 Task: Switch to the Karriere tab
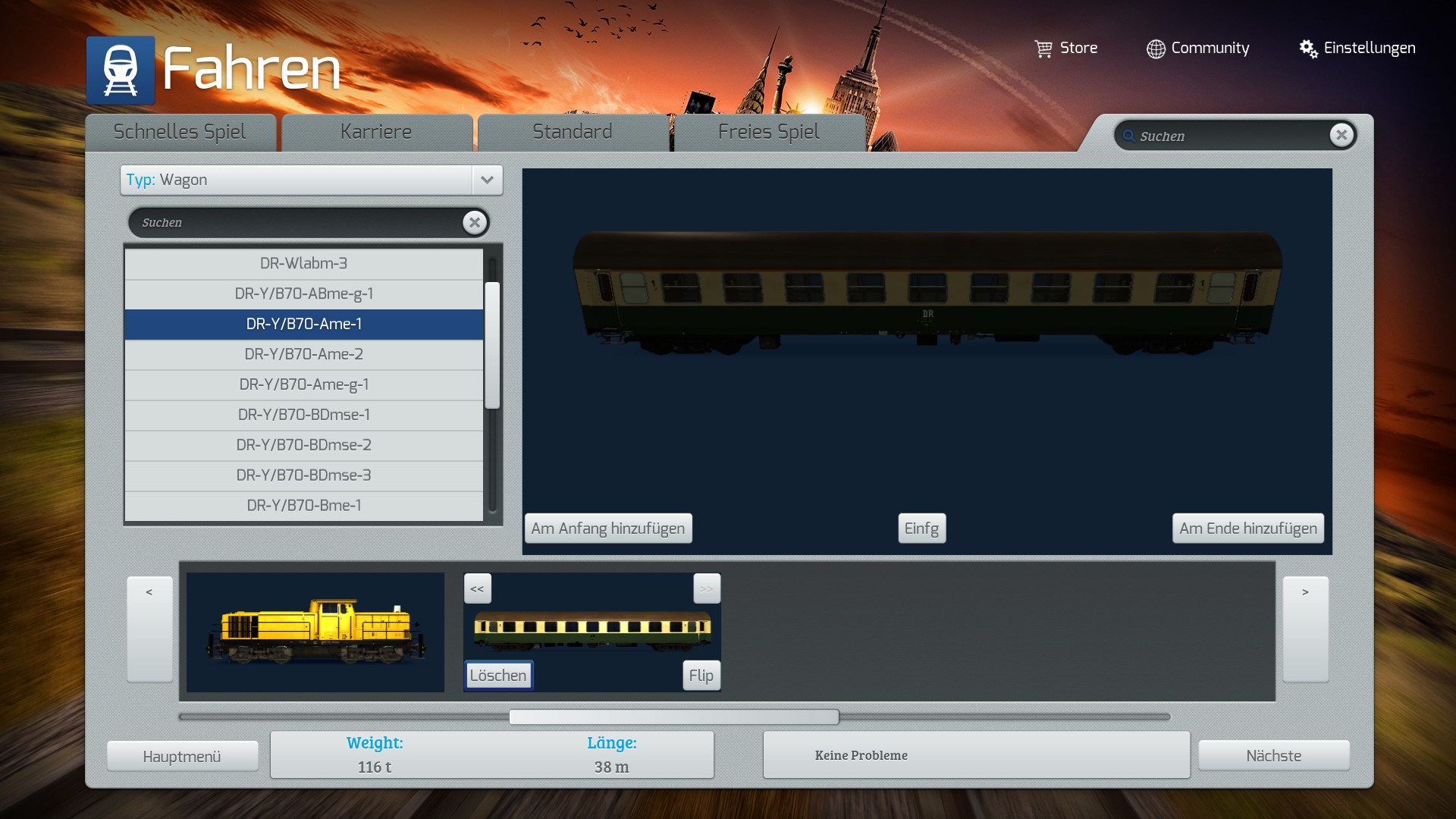[376, 132]
